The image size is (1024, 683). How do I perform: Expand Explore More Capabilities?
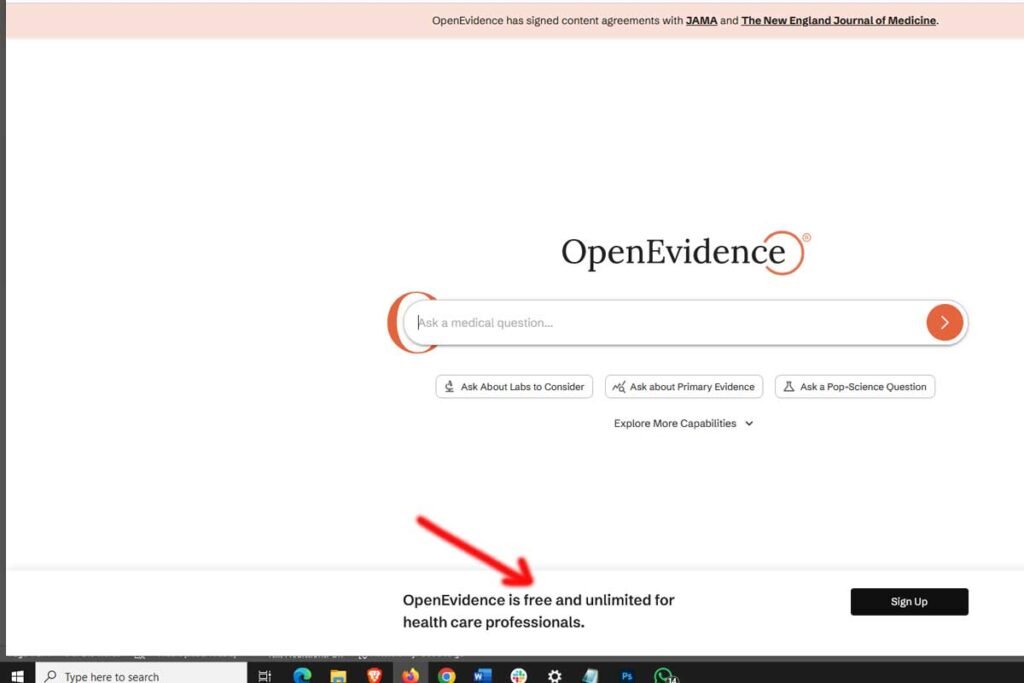(x=683, y=423)
